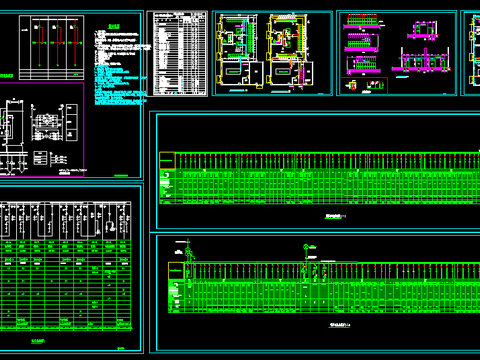Select the title label under upper long schematic
480x360 pixels.
(336, 216)
